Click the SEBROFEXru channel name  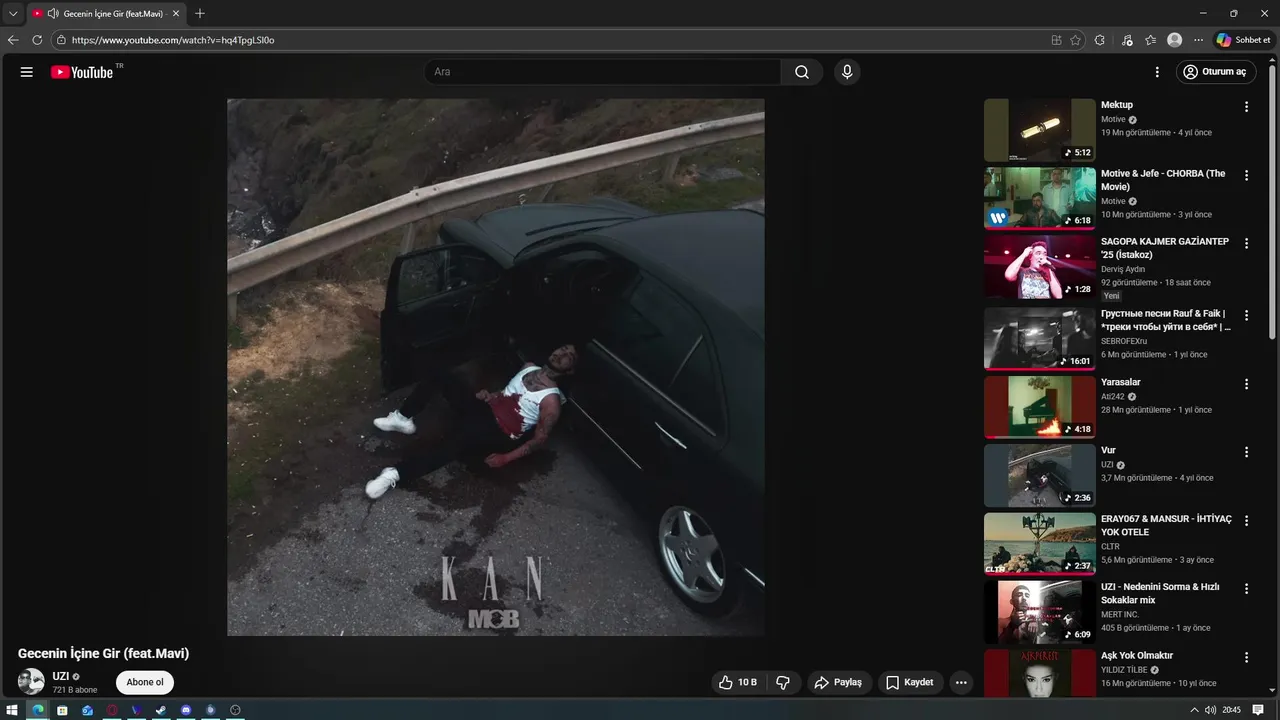pos(1124,341)
